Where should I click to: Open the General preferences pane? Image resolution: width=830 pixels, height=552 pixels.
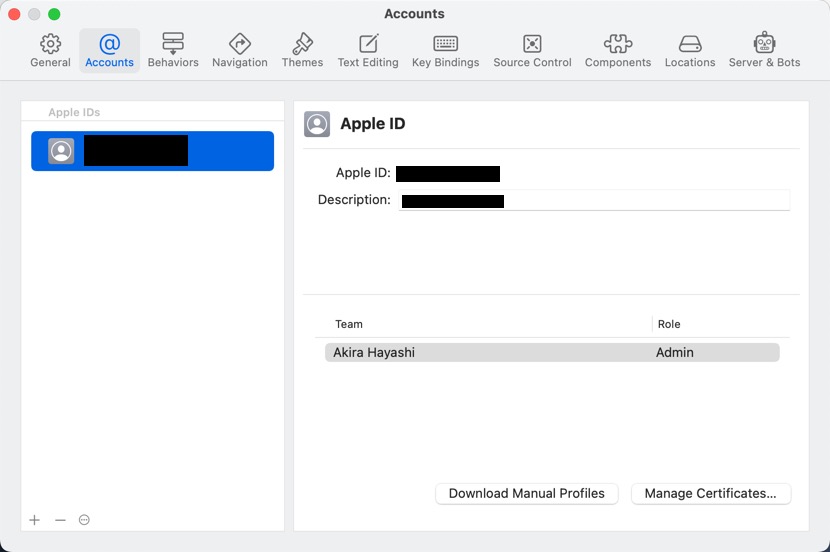[x=50, y=51]
